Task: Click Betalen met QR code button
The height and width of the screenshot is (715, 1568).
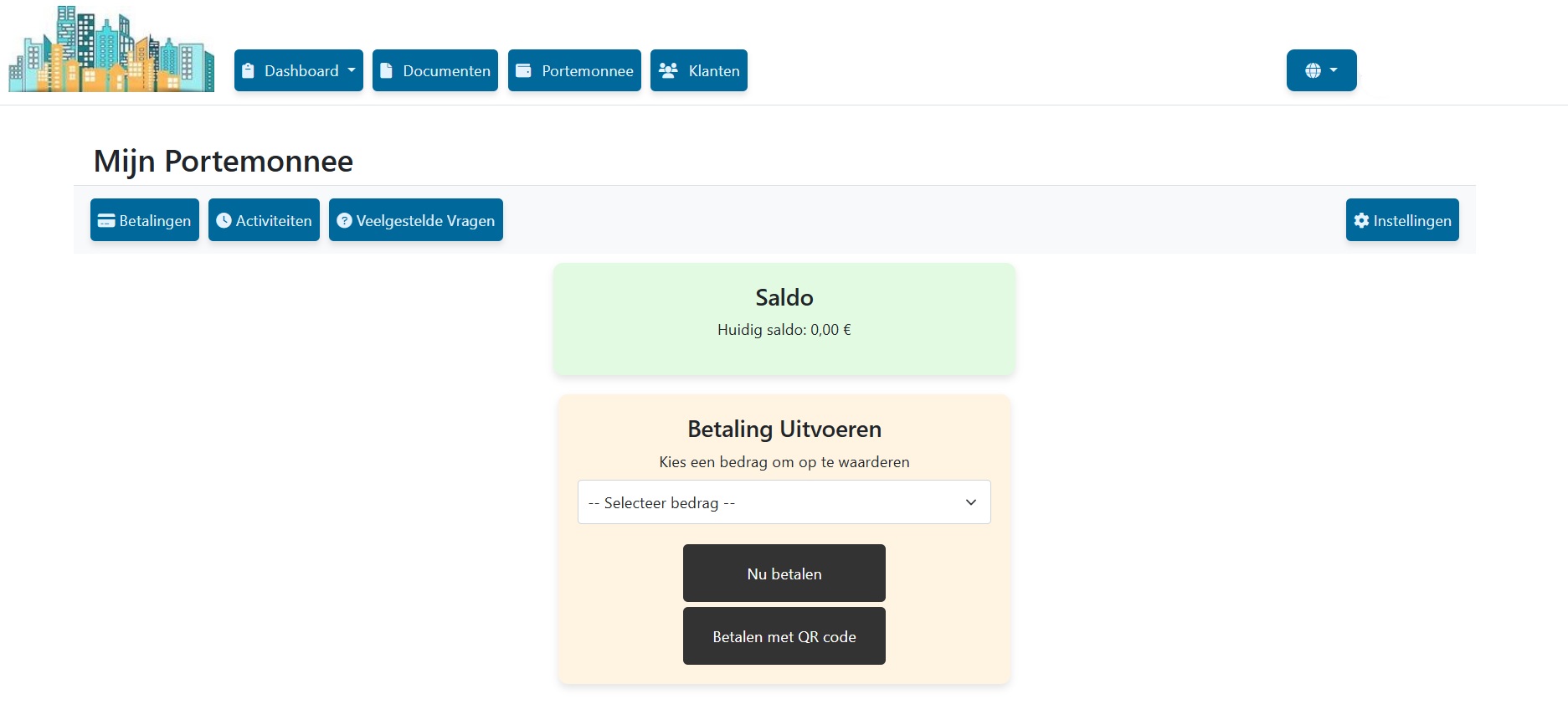Action: tap(784, 636)
